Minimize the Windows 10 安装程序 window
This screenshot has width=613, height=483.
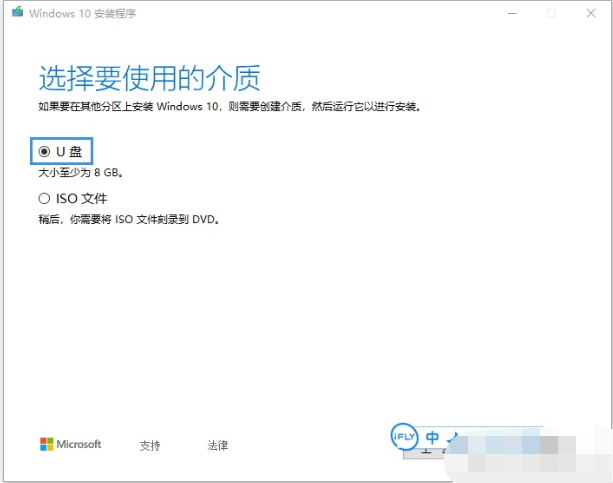512,13
